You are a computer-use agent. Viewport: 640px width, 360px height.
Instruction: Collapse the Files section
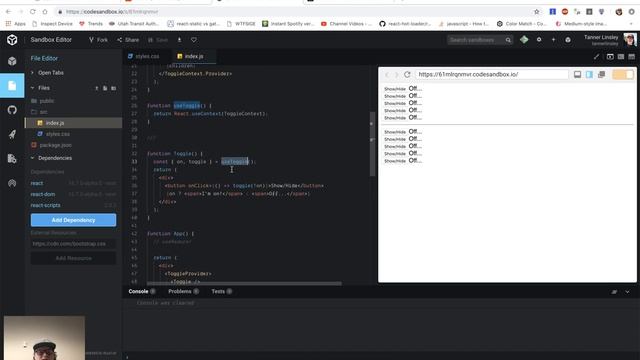(x=44, y=88)
